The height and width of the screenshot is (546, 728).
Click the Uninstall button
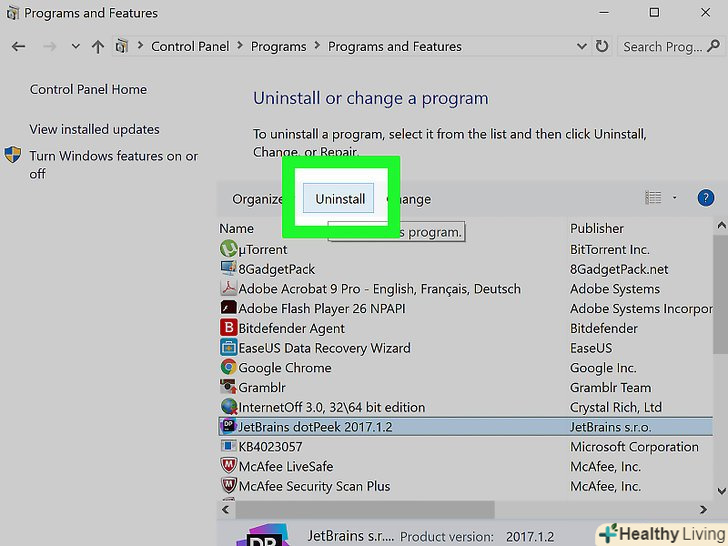[x=338, y=198]
